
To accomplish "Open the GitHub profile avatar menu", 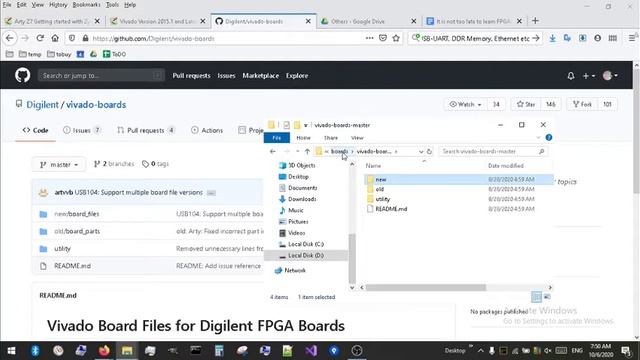I will tap(610, 76).
